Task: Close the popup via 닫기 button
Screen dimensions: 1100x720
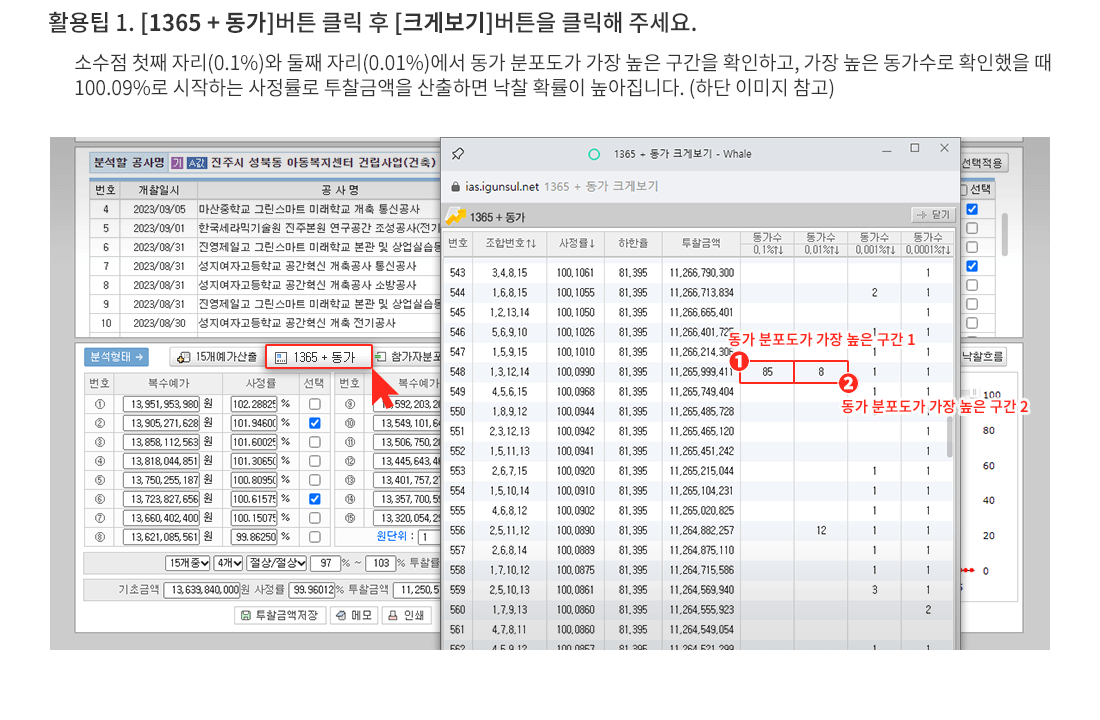Action: [934, 215]
